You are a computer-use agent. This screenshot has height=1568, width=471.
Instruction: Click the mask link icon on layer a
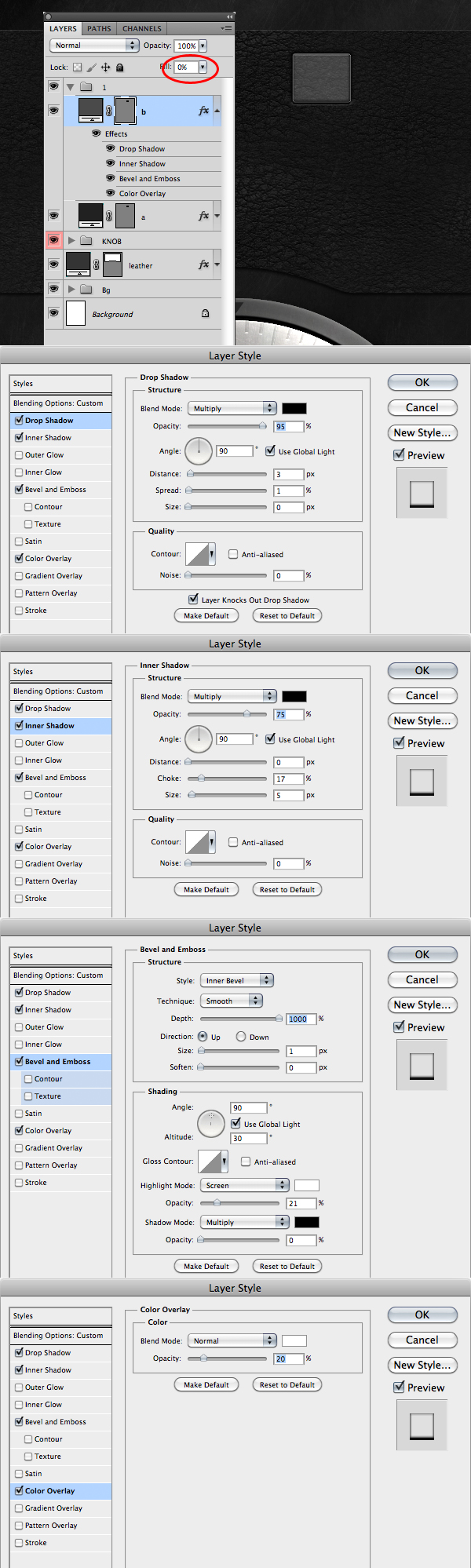109,216
